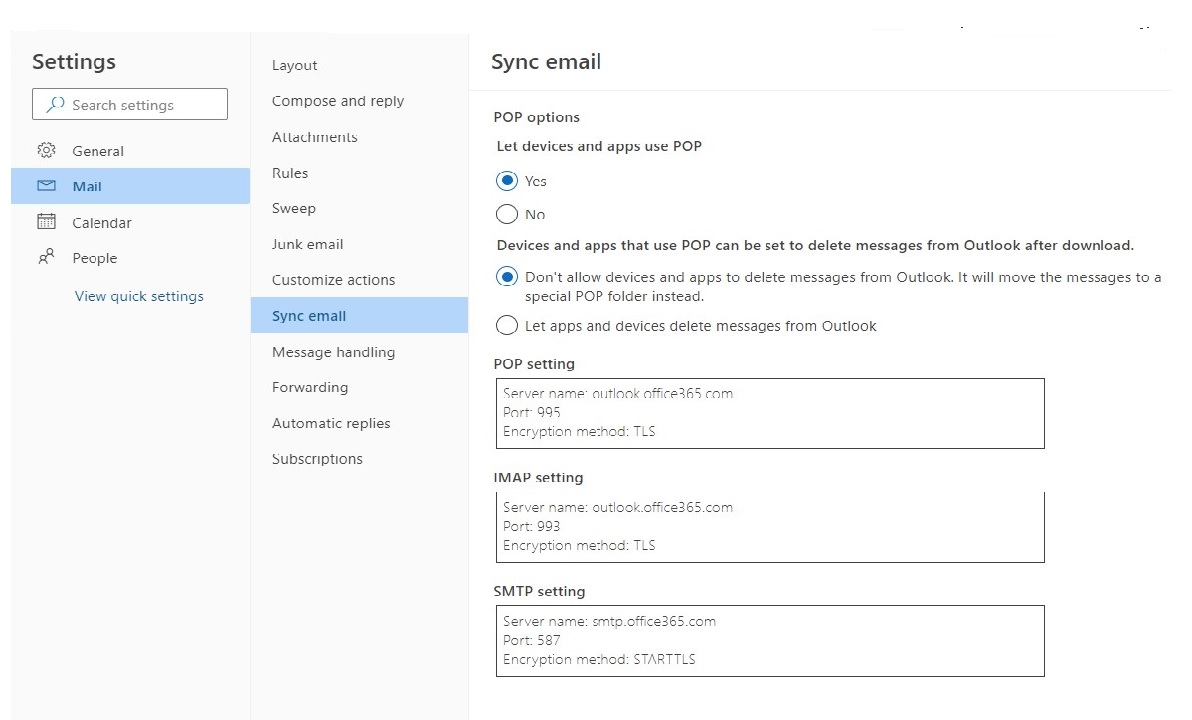Viewport: 1192px width, 720px height.
Task: Click the POP options heading
Action: 537,117
